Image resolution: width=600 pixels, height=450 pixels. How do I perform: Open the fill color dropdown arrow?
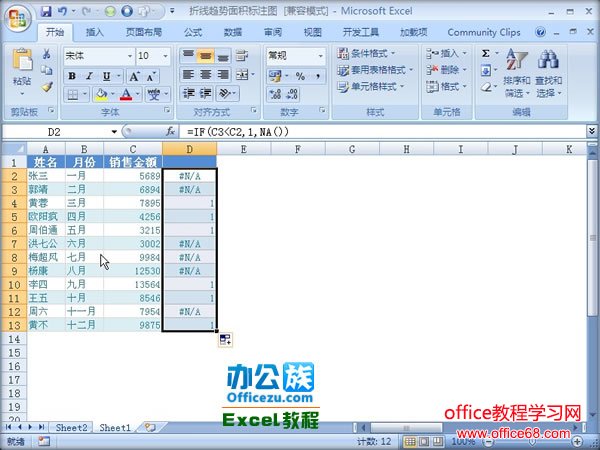(113, 94)
